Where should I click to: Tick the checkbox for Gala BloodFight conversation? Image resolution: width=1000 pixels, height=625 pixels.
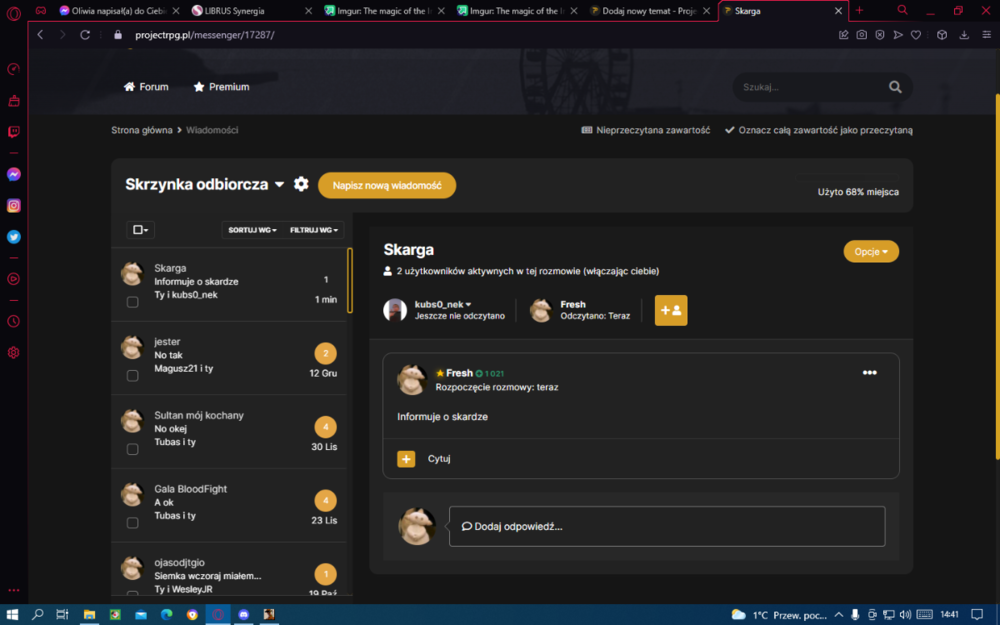point(133,523)
